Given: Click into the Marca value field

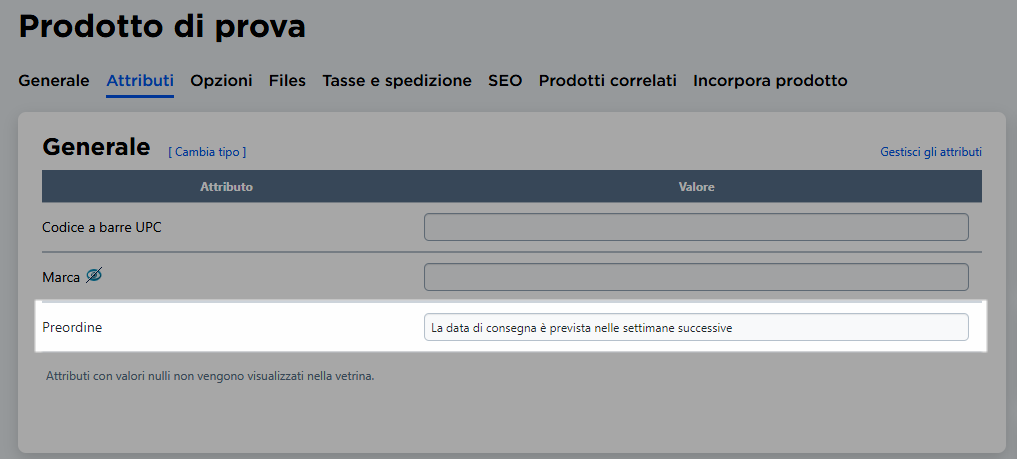Looking at the screenshot, I should click(x=696, y=277).
